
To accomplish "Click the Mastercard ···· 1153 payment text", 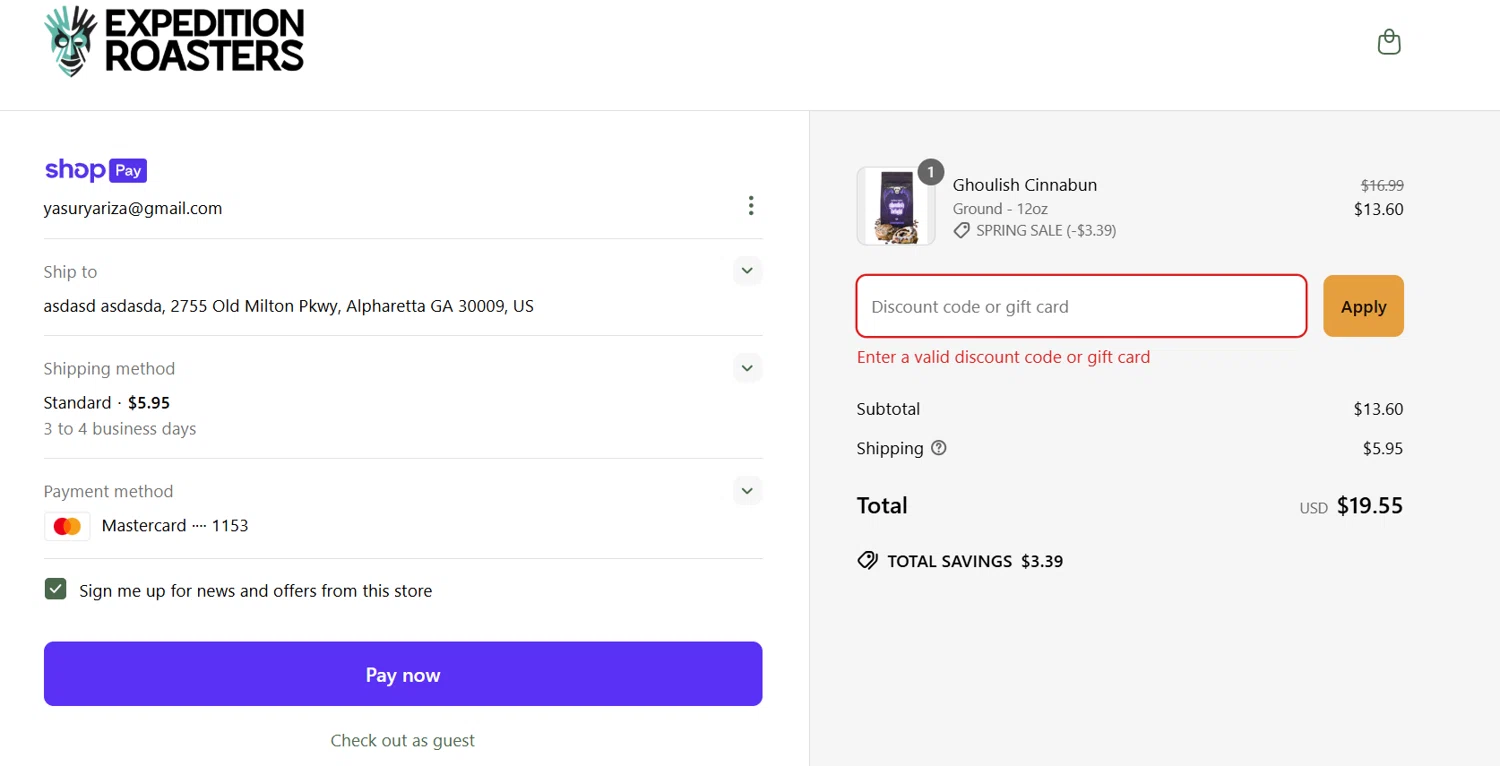I will click(x=175, y=526).
